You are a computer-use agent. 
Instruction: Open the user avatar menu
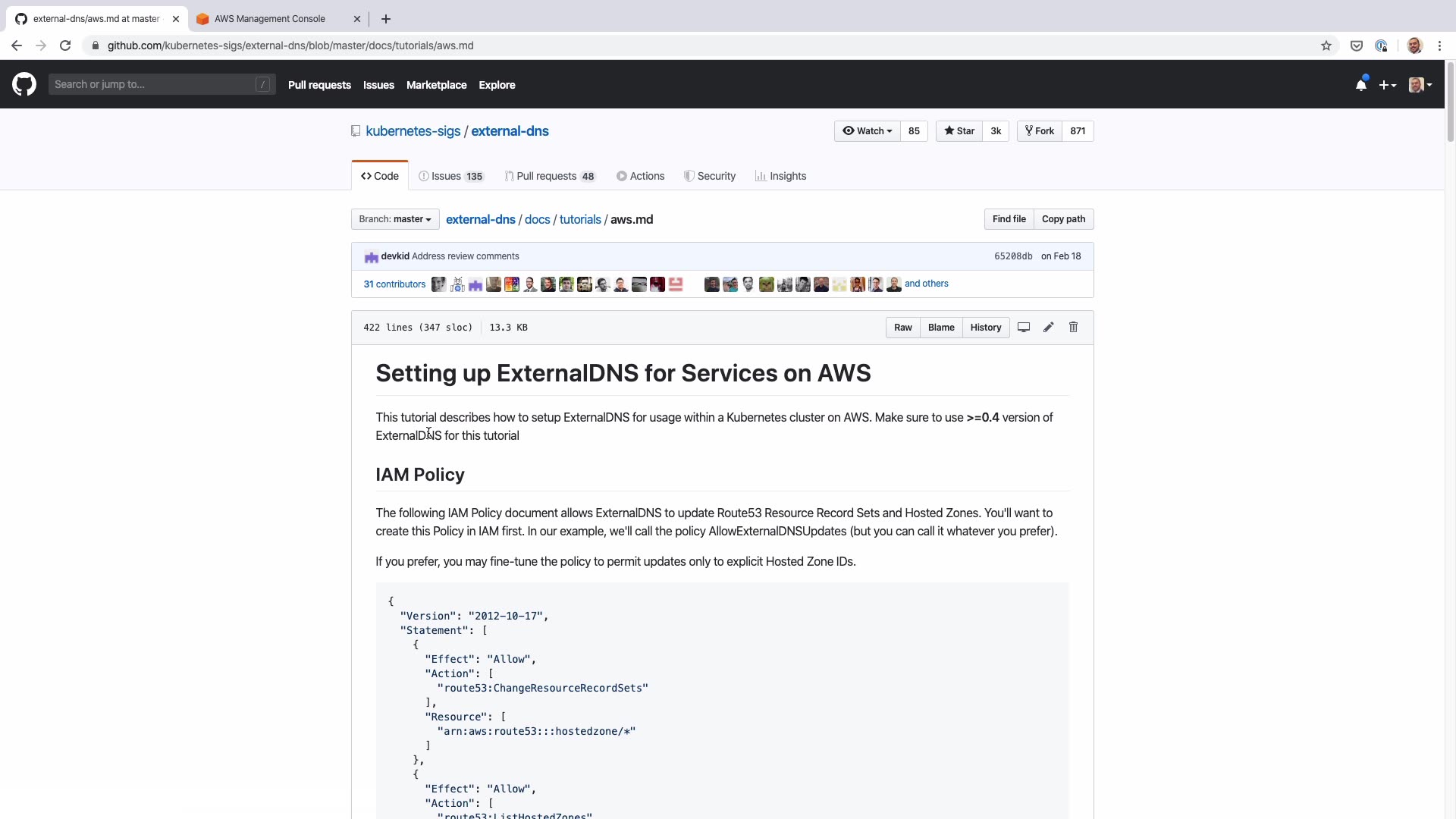[1420, 85]
